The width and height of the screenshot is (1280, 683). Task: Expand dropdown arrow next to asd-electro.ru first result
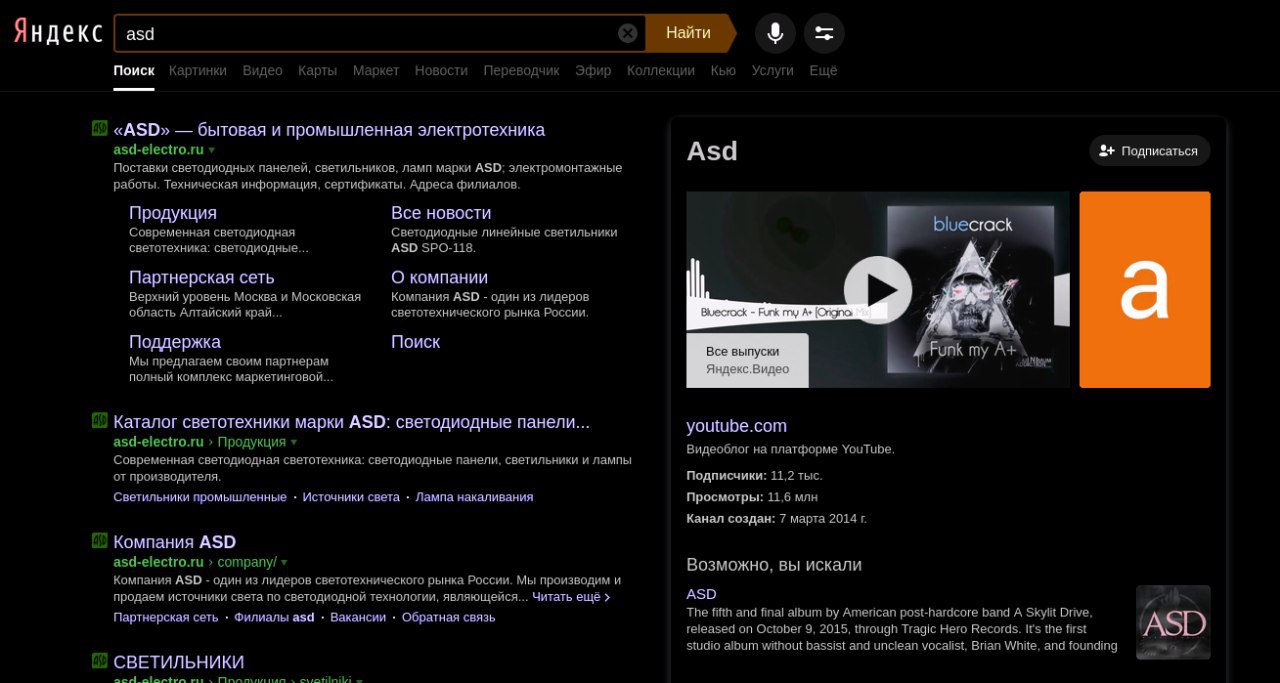point(211,150)
